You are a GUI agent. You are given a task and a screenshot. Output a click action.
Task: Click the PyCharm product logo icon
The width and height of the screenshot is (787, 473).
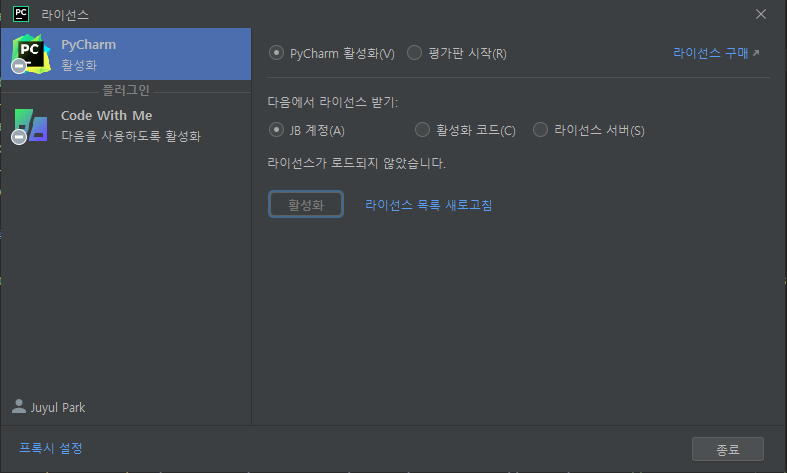pyautogui.click(x=31, y=54)
